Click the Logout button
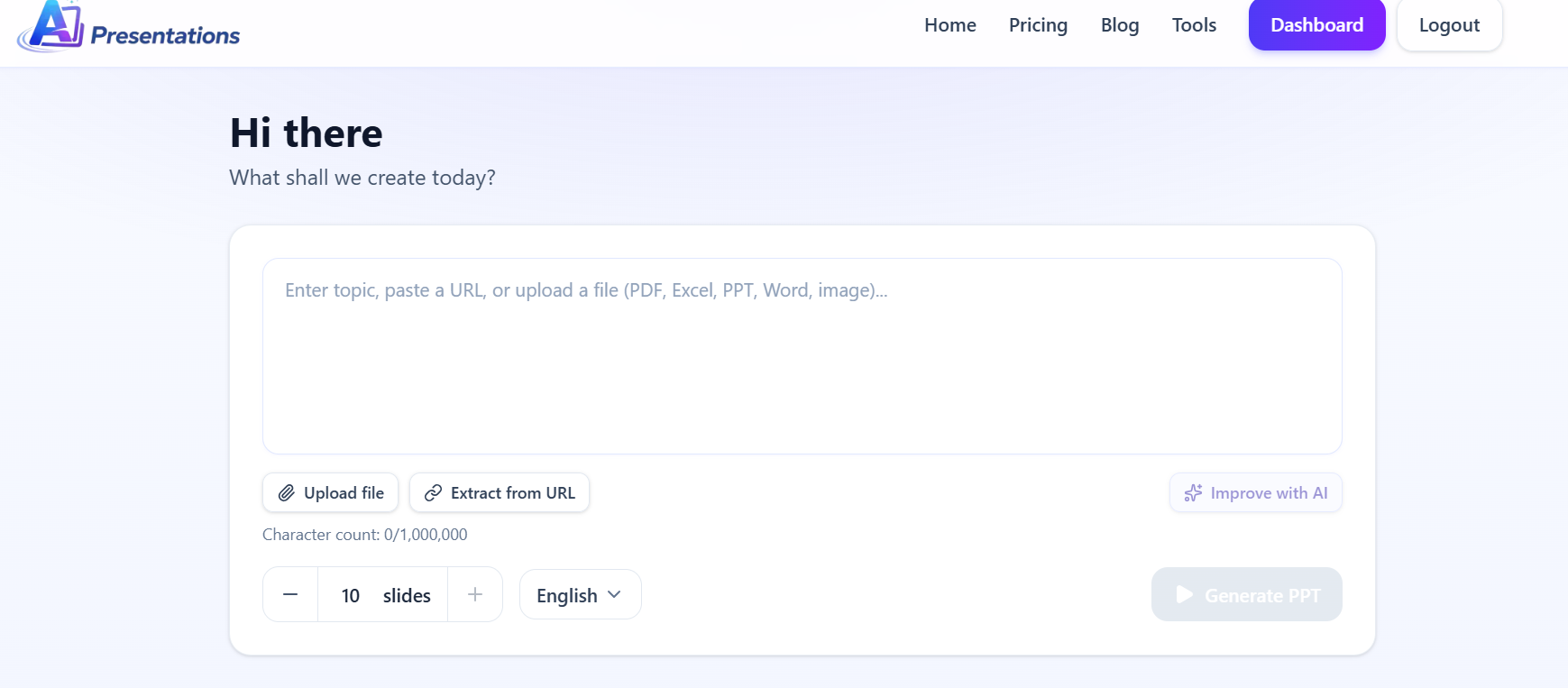This screenshot has height=688, width=1568. [x=1449, y=24]
